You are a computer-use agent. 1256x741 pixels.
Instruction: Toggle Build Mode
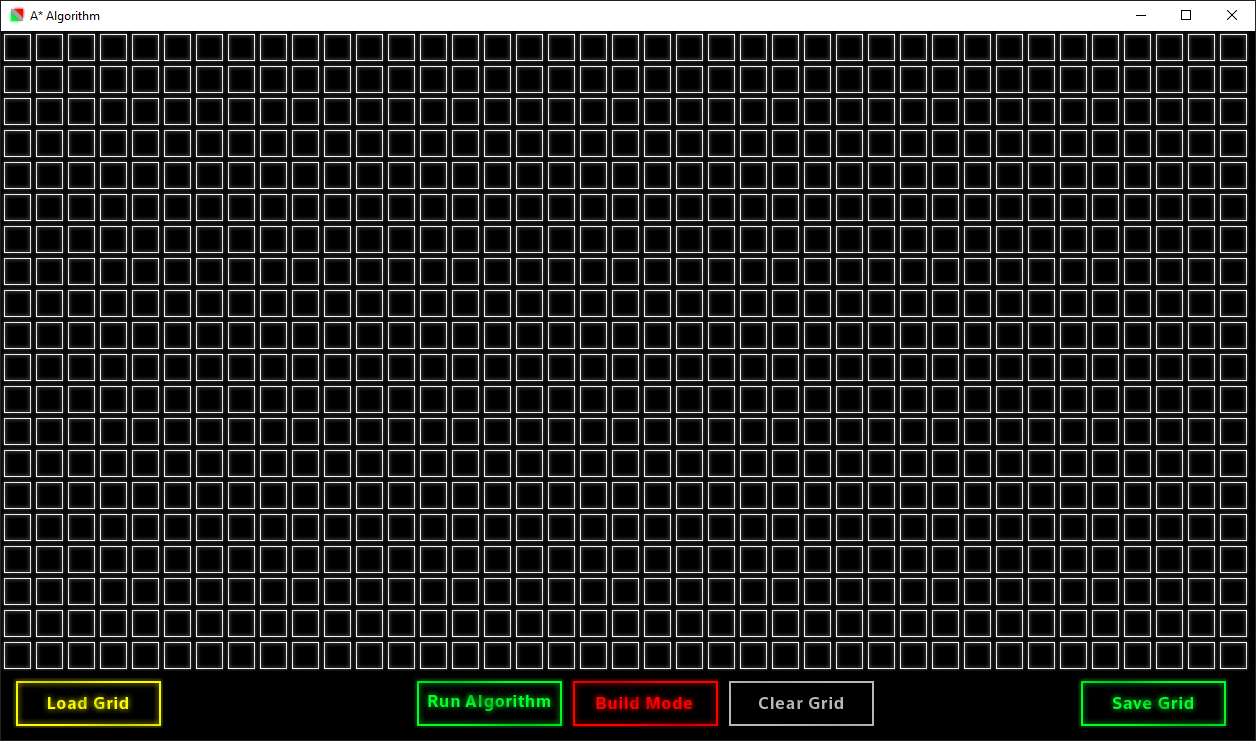(x=645, y=703)
